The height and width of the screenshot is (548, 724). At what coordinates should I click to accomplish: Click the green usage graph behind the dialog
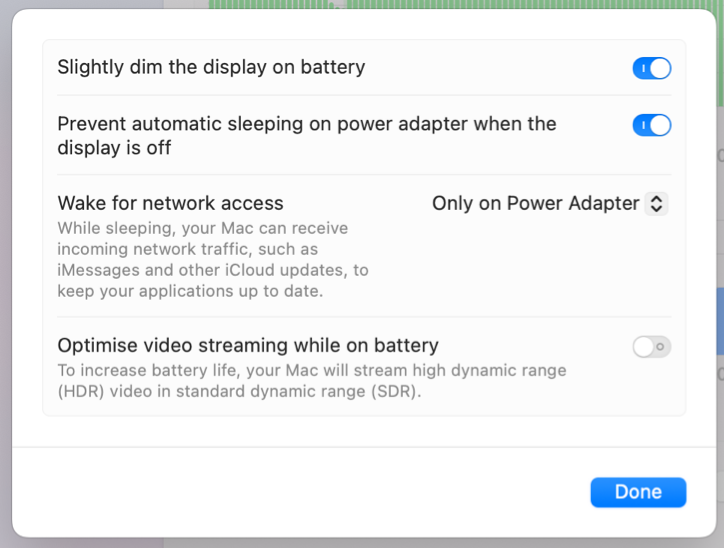(x=462, y=4)
